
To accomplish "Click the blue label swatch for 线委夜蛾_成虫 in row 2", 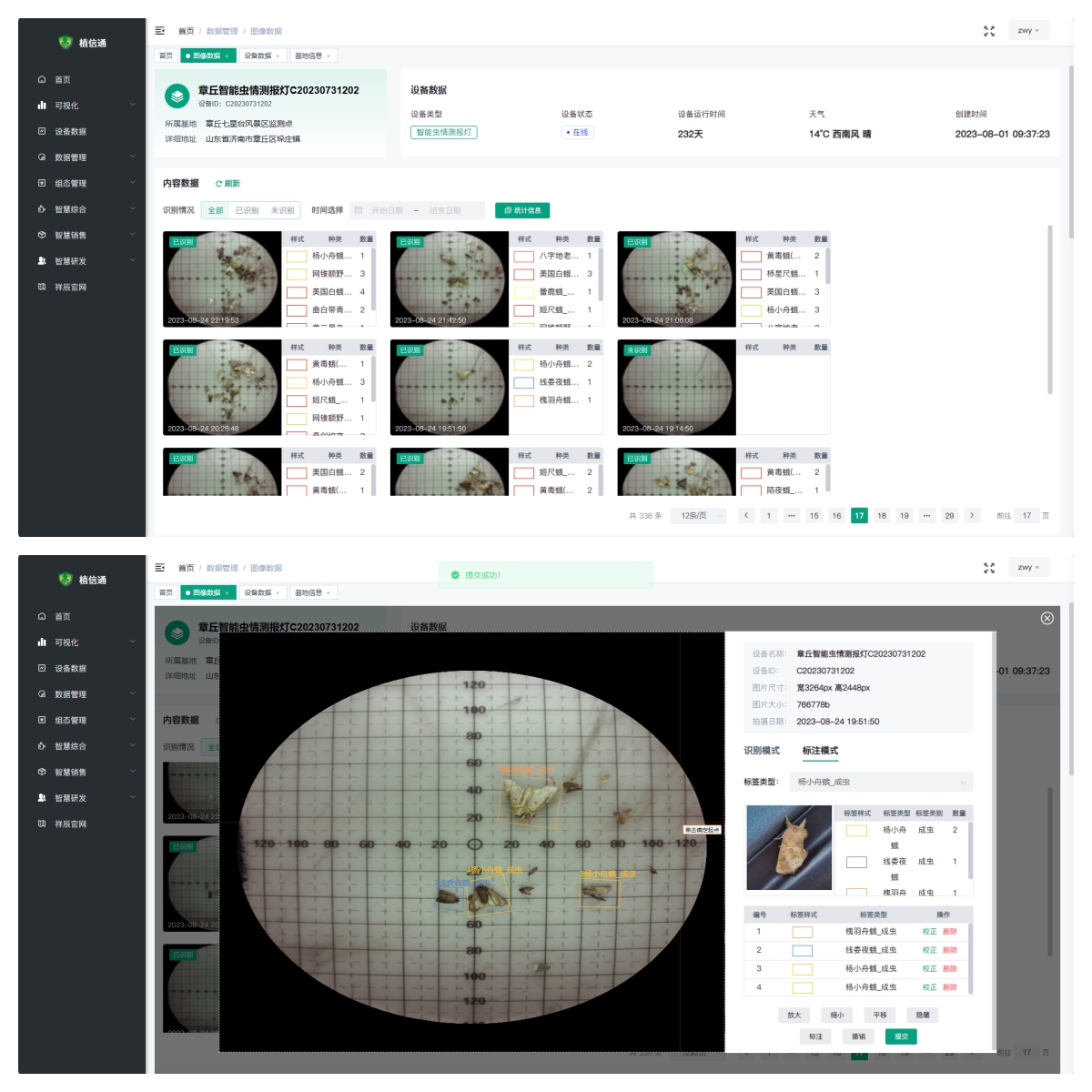I will coord(802,950).
